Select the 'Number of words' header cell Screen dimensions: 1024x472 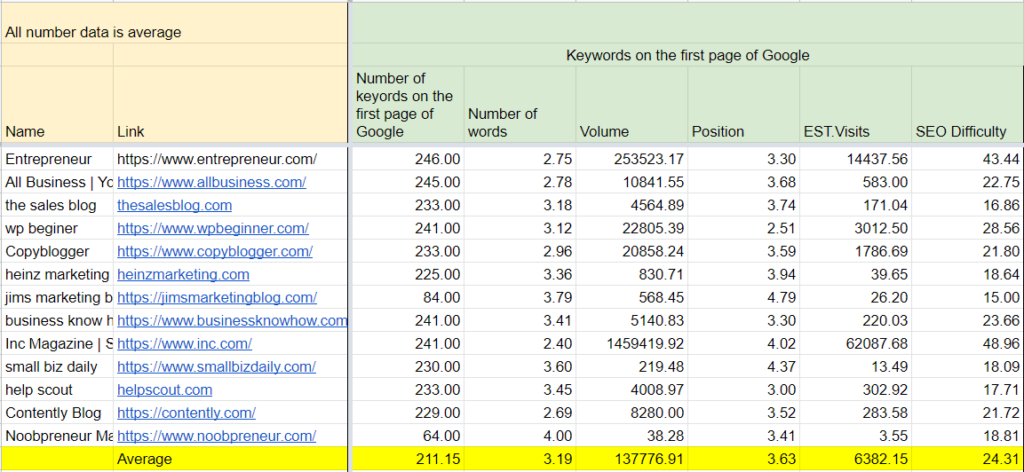click(x=520, y=104)
